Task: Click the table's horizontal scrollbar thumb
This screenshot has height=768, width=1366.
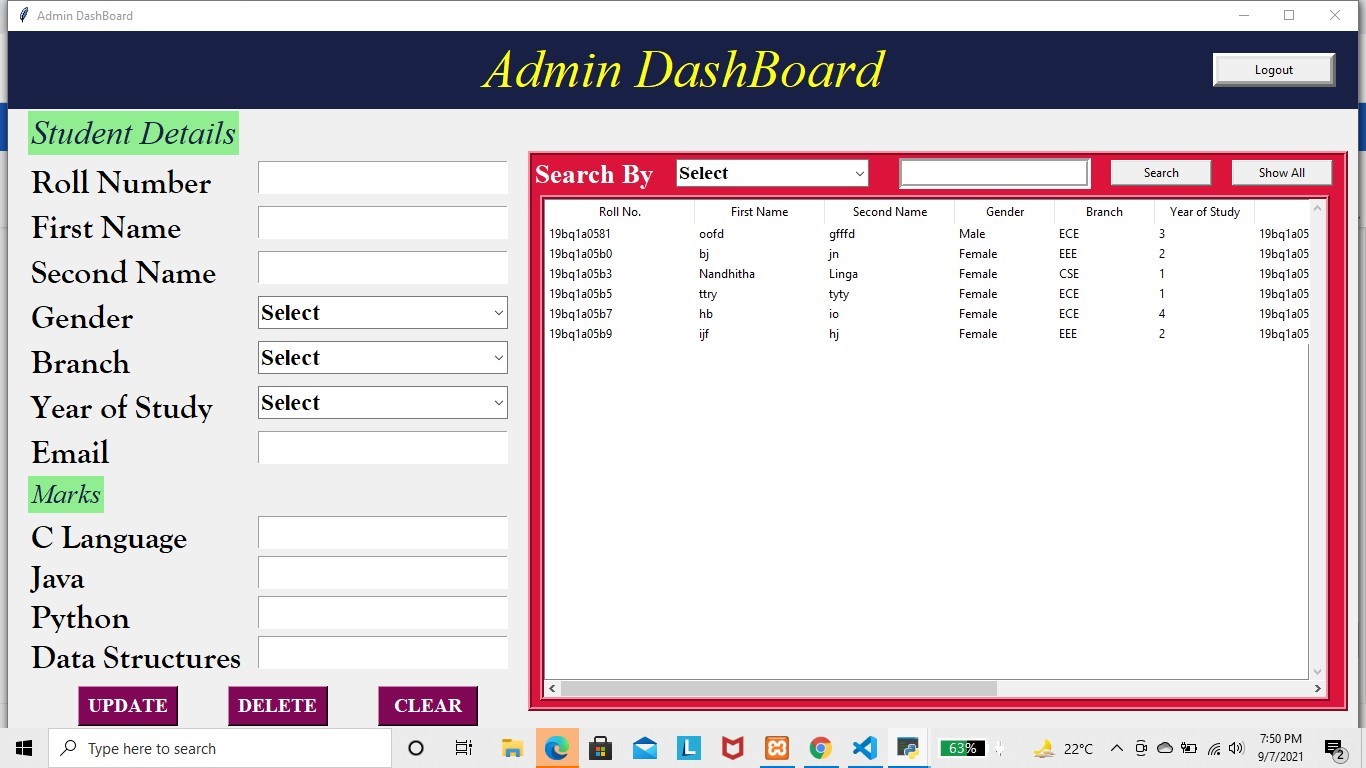Action: pos(779,688)
